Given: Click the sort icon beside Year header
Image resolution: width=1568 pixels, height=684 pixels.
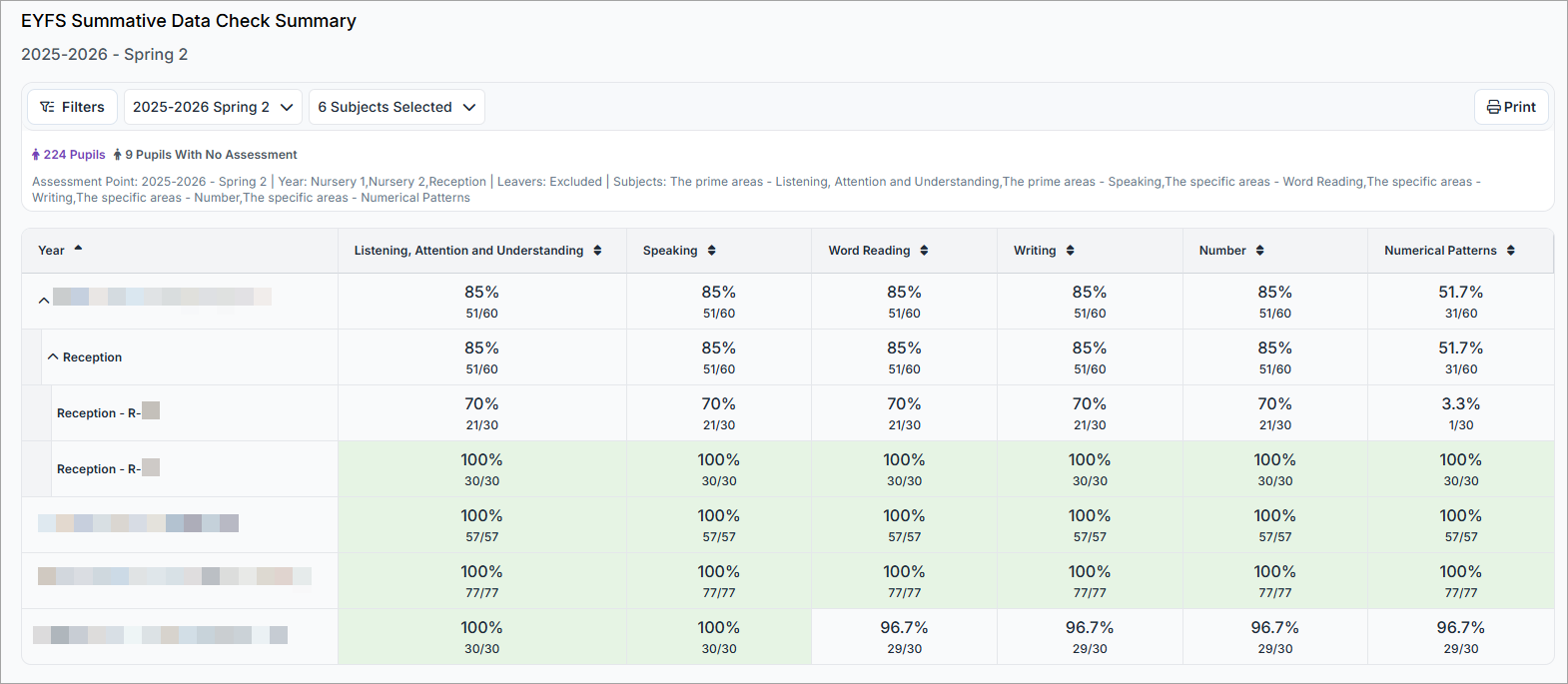Looking at the screenshot, I should pyautogui.click(x=78, y=249).
